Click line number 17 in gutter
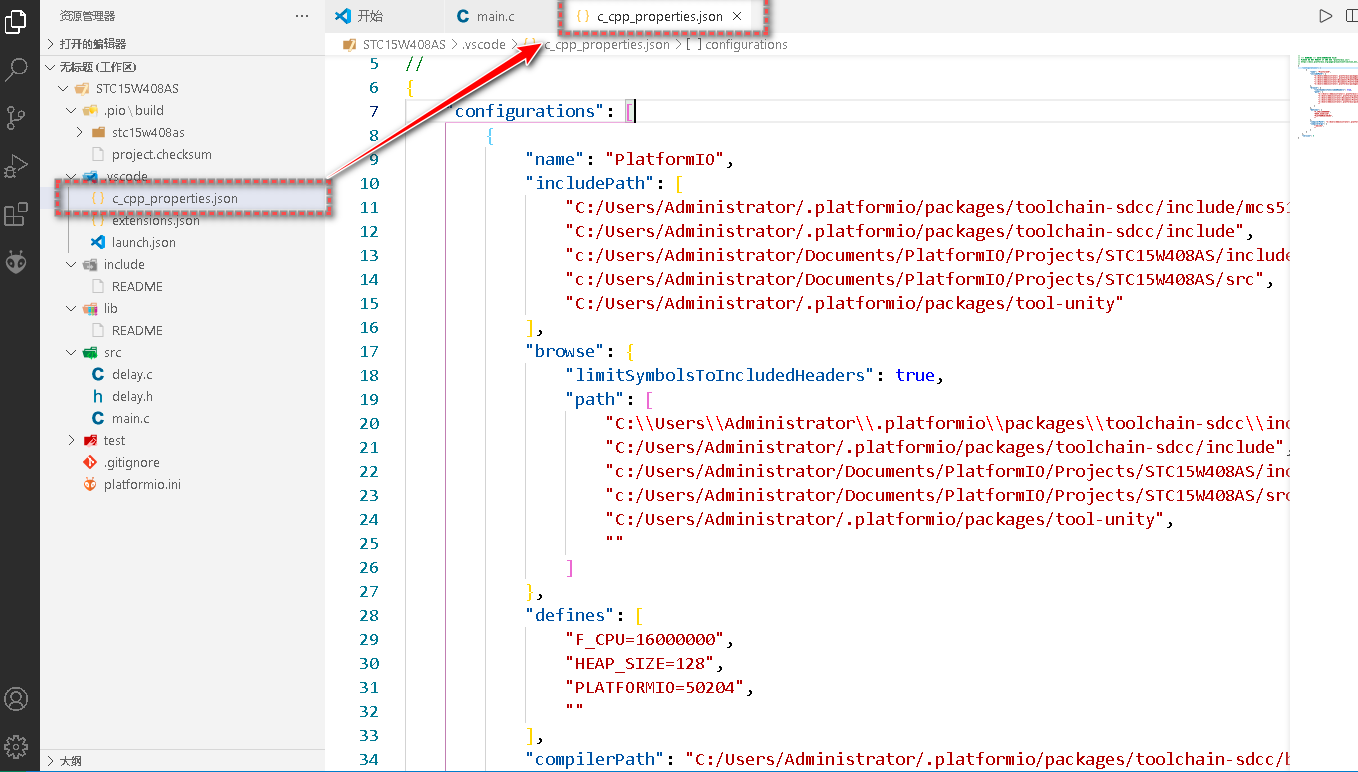 point(370,351)
